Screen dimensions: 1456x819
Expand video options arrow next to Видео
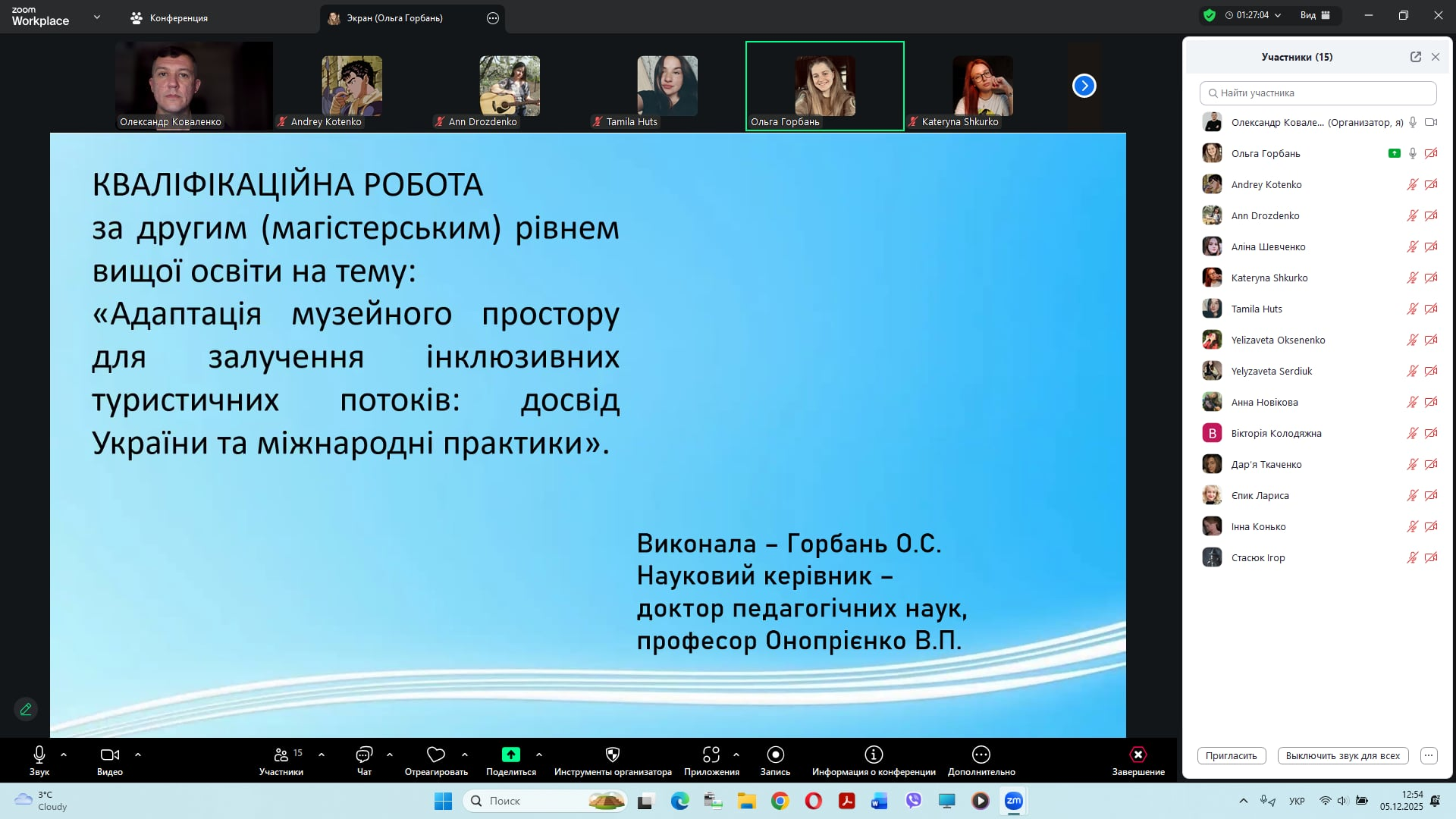click(138, 755)
